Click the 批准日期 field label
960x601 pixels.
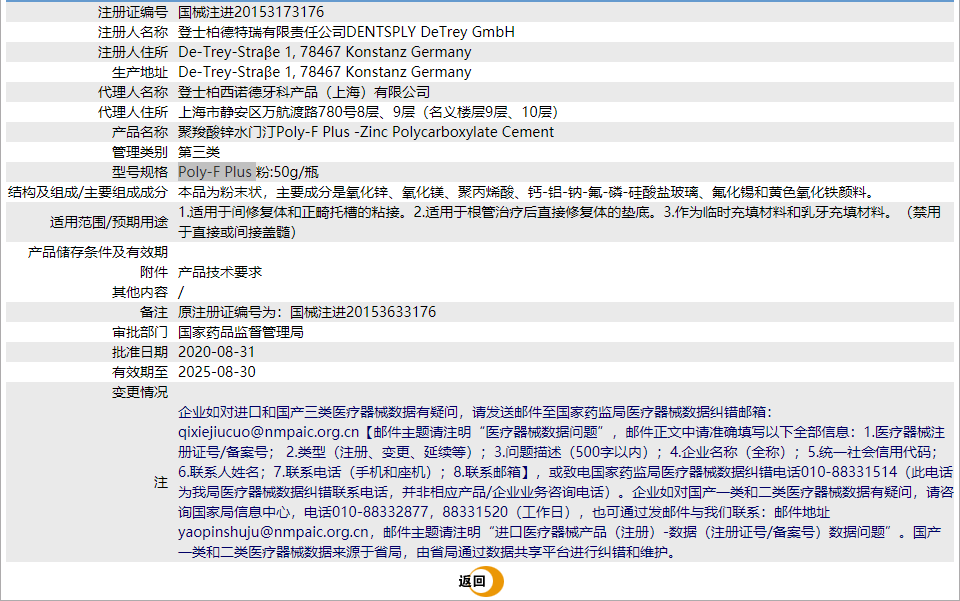coord(140,353)
